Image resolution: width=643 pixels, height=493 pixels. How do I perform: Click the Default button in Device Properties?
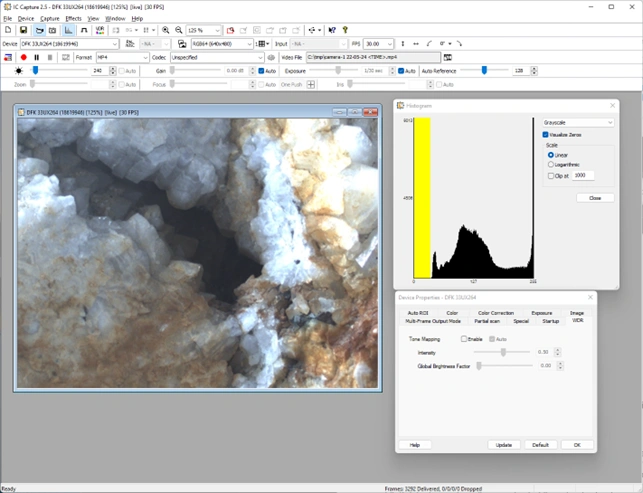point(539,444)
